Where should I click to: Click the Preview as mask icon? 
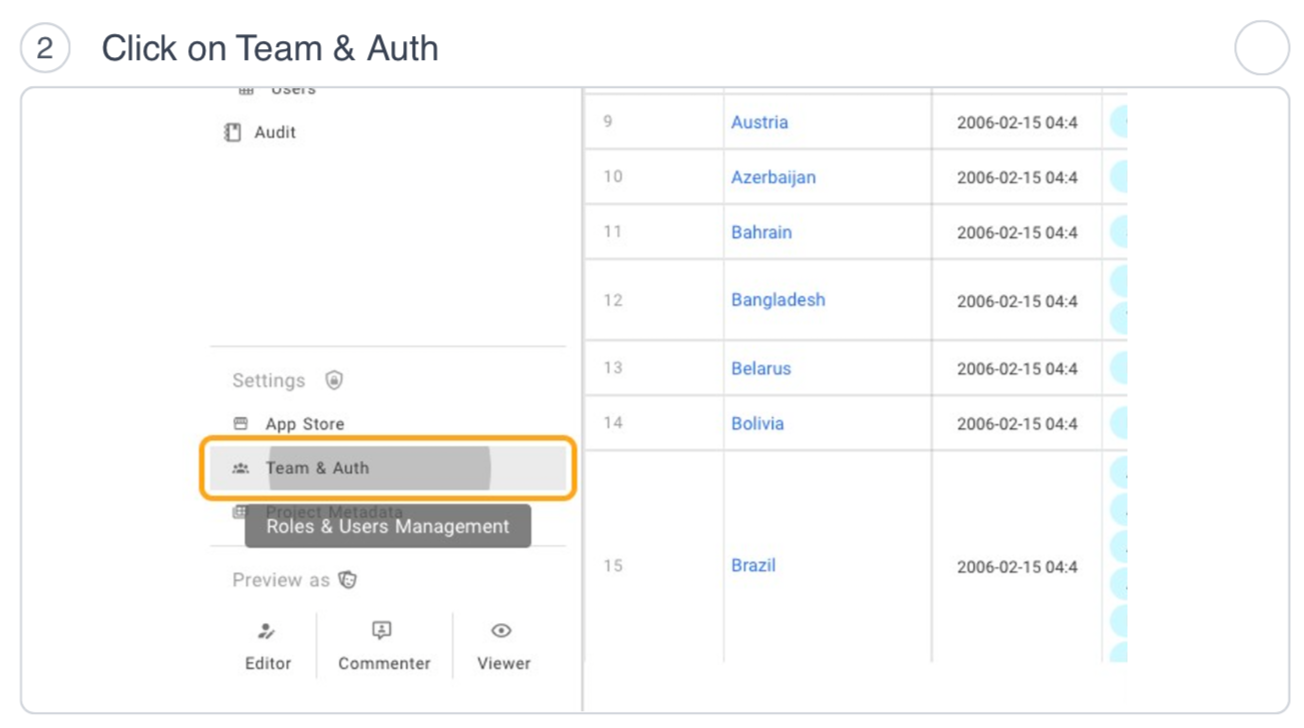pyautogui.click(x=347, y=580)
